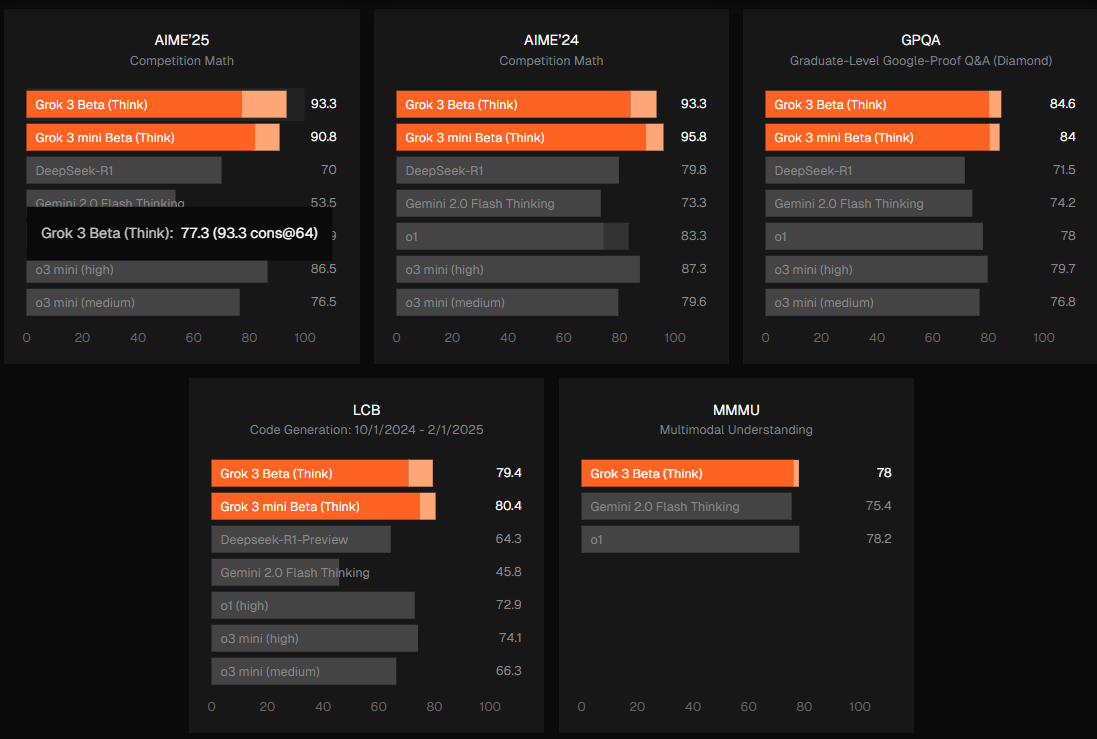Click the 64.3 score in LCB chart
This screenshot has width=1097, height=739.
(x=509, y=538)
